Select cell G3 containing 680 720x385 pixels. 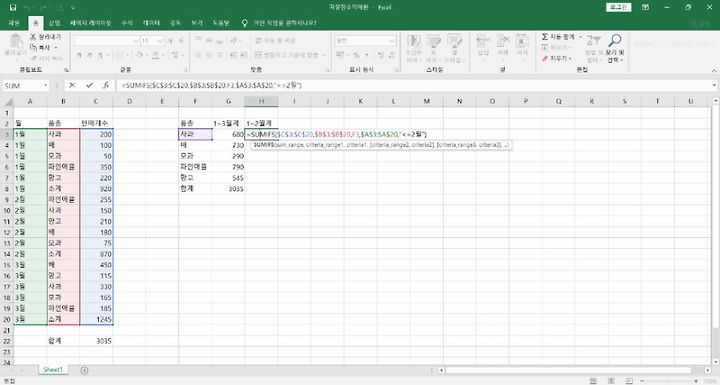coord(228,134)
